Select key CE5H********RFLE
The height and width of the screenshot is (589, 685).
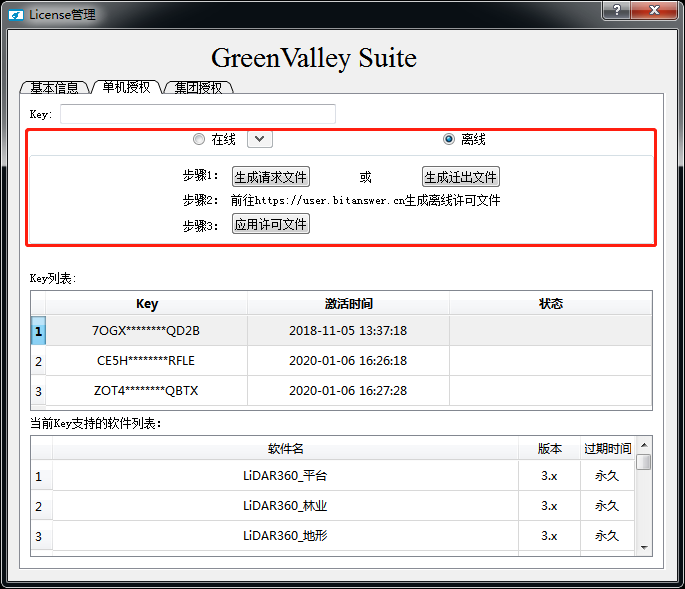tap(146, 361)
